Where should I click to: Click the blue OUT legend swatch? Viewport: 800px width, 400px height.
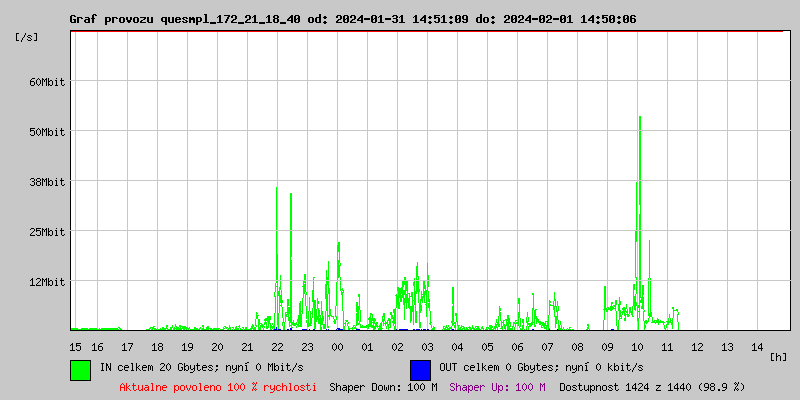420,369
